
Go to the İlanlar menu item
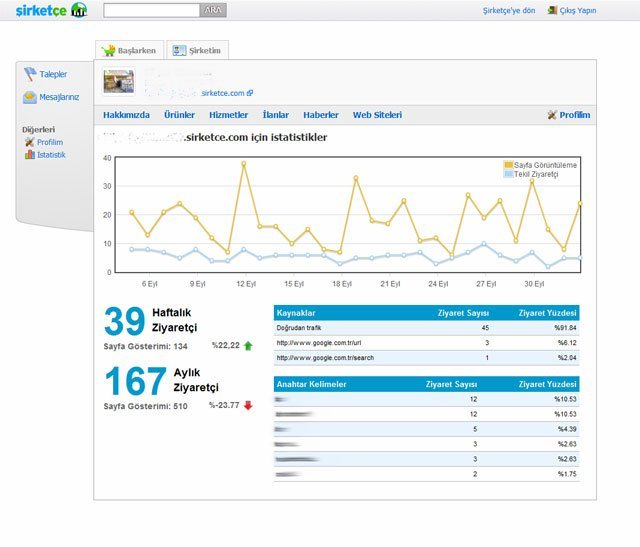(x=275, y=115)
